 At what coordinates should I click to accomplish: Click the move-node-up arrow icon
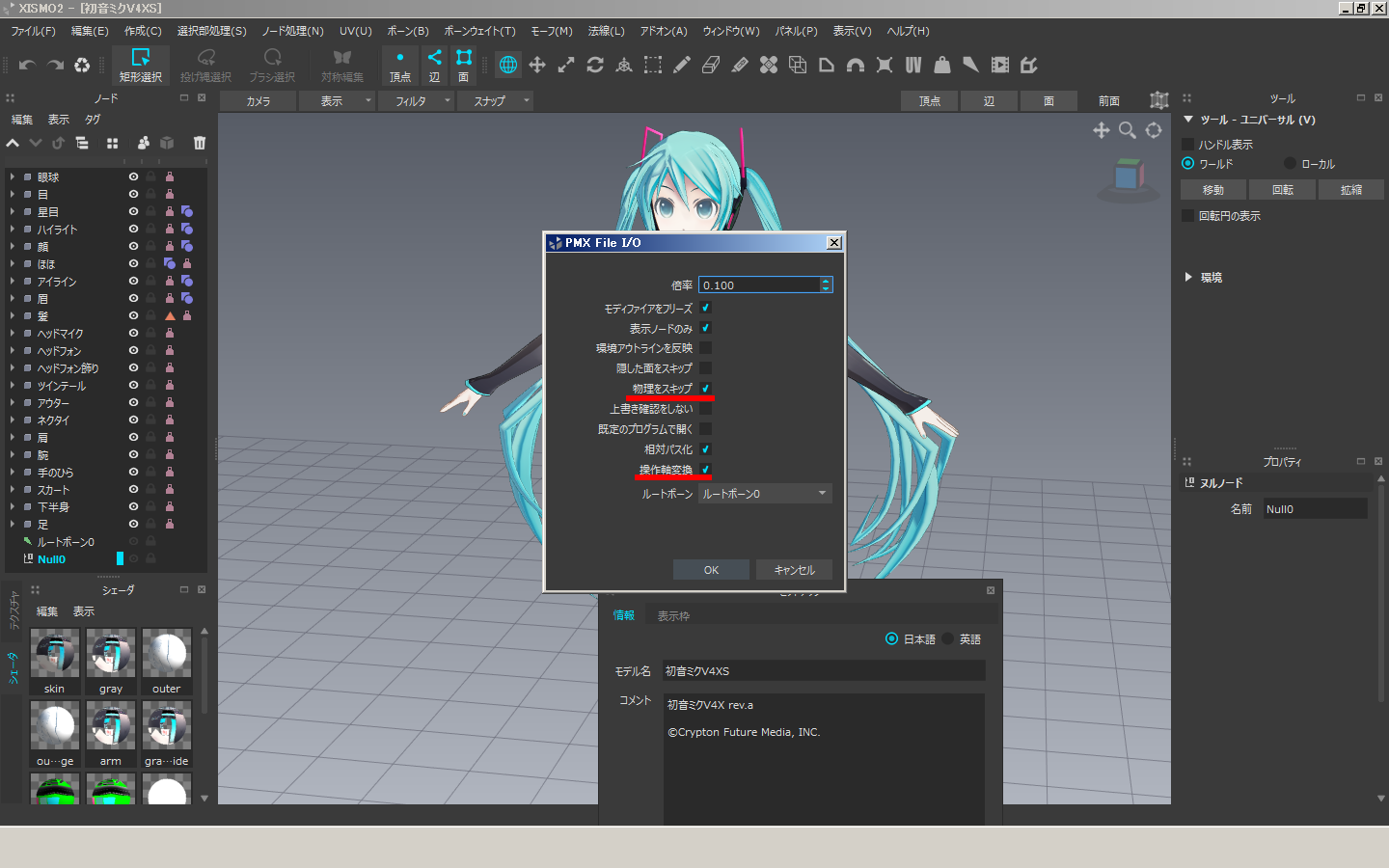(x=13, y=143)
